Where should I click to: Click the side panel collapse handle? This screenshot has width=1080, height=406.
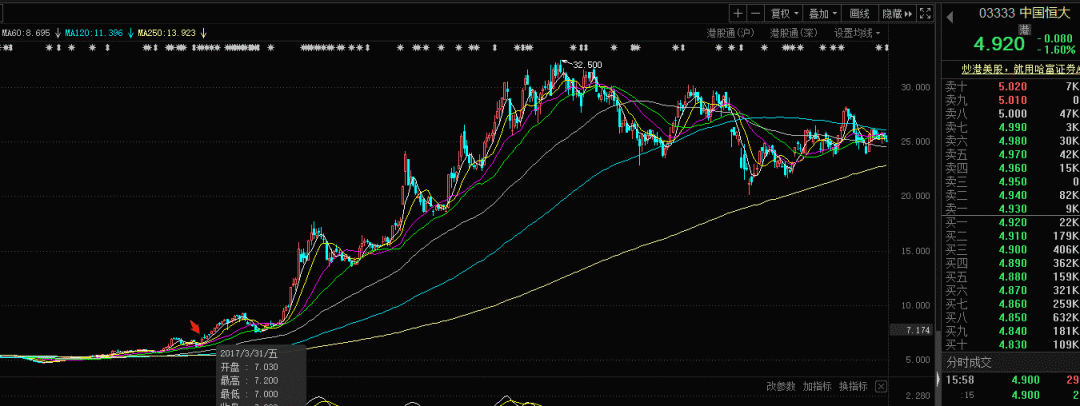click(937, 378)
